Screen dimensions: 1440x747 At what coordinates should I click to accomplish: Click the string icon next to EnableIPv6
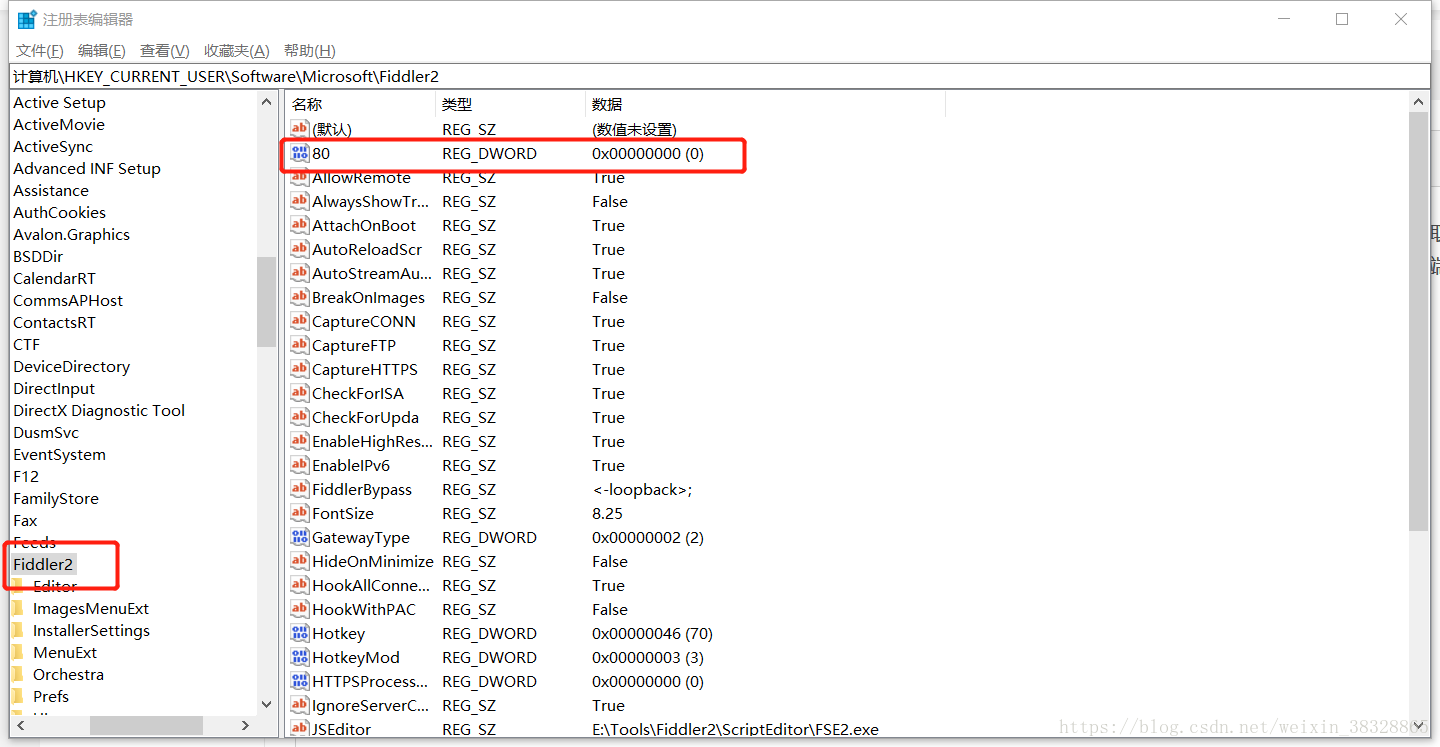tap(300, 466)
